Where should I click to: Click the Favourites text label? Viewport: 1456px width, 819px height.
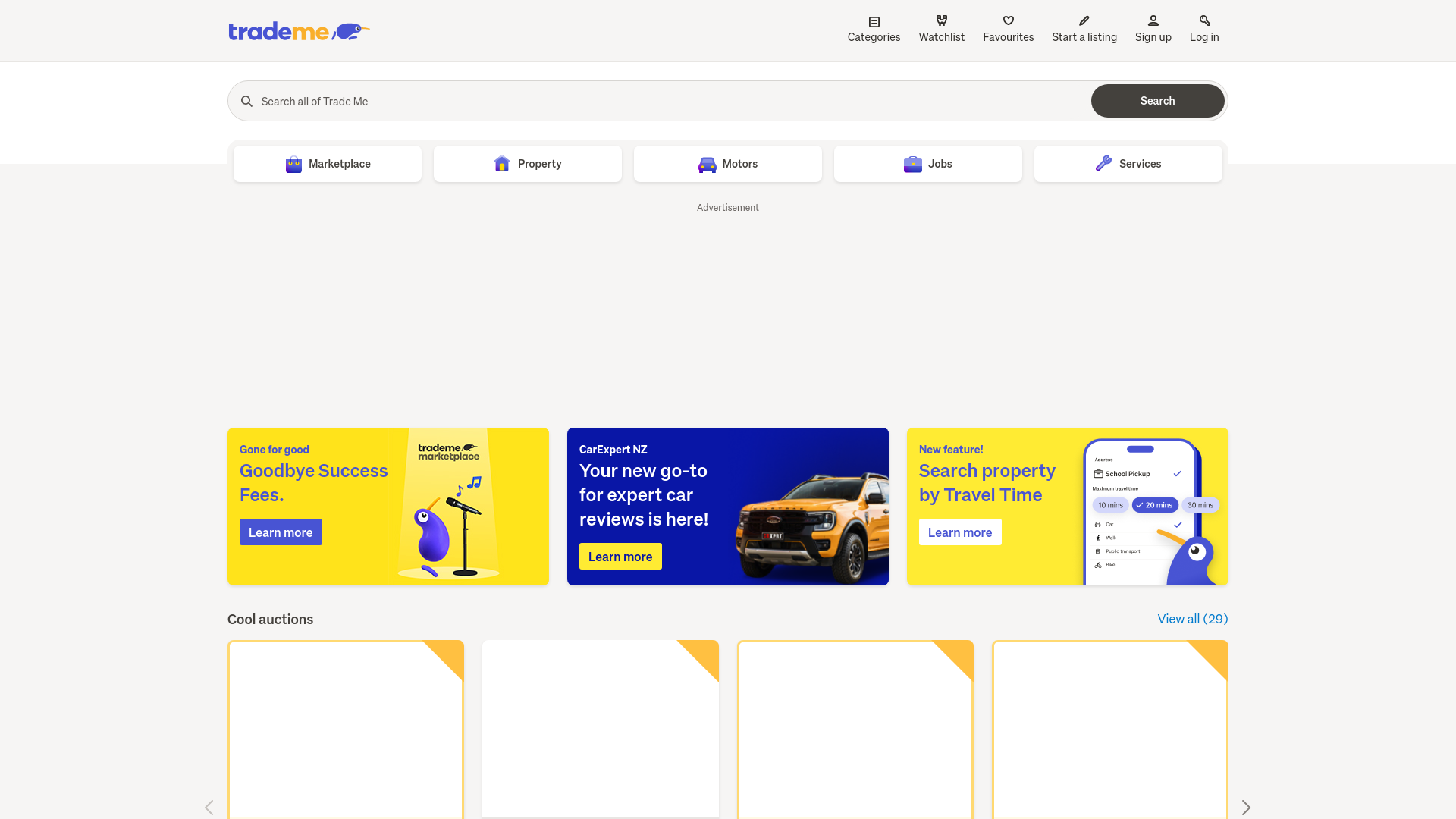(1009, 37)
